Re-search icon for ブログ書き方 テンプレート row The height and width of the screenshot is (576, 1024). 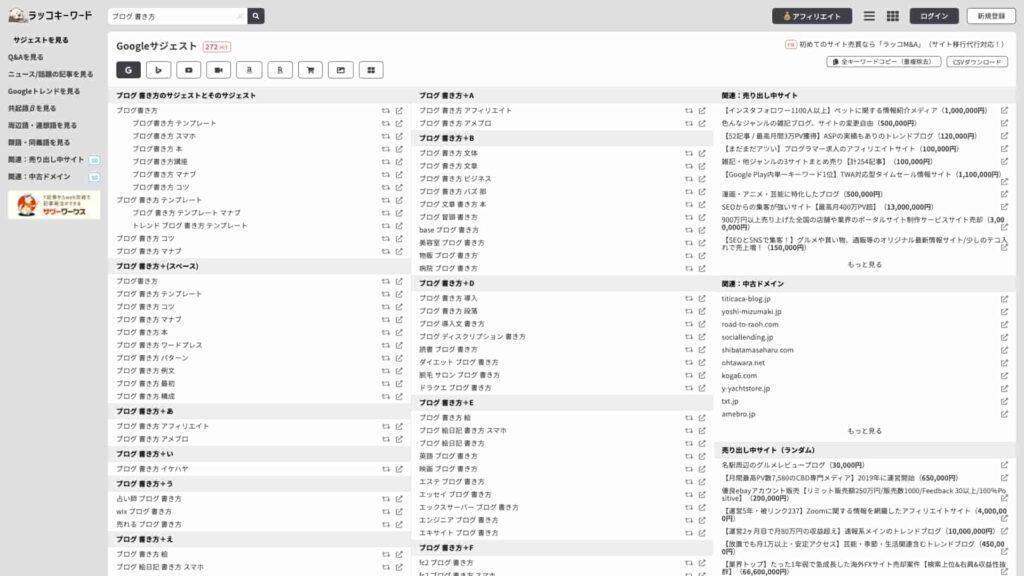pos(386,123)
